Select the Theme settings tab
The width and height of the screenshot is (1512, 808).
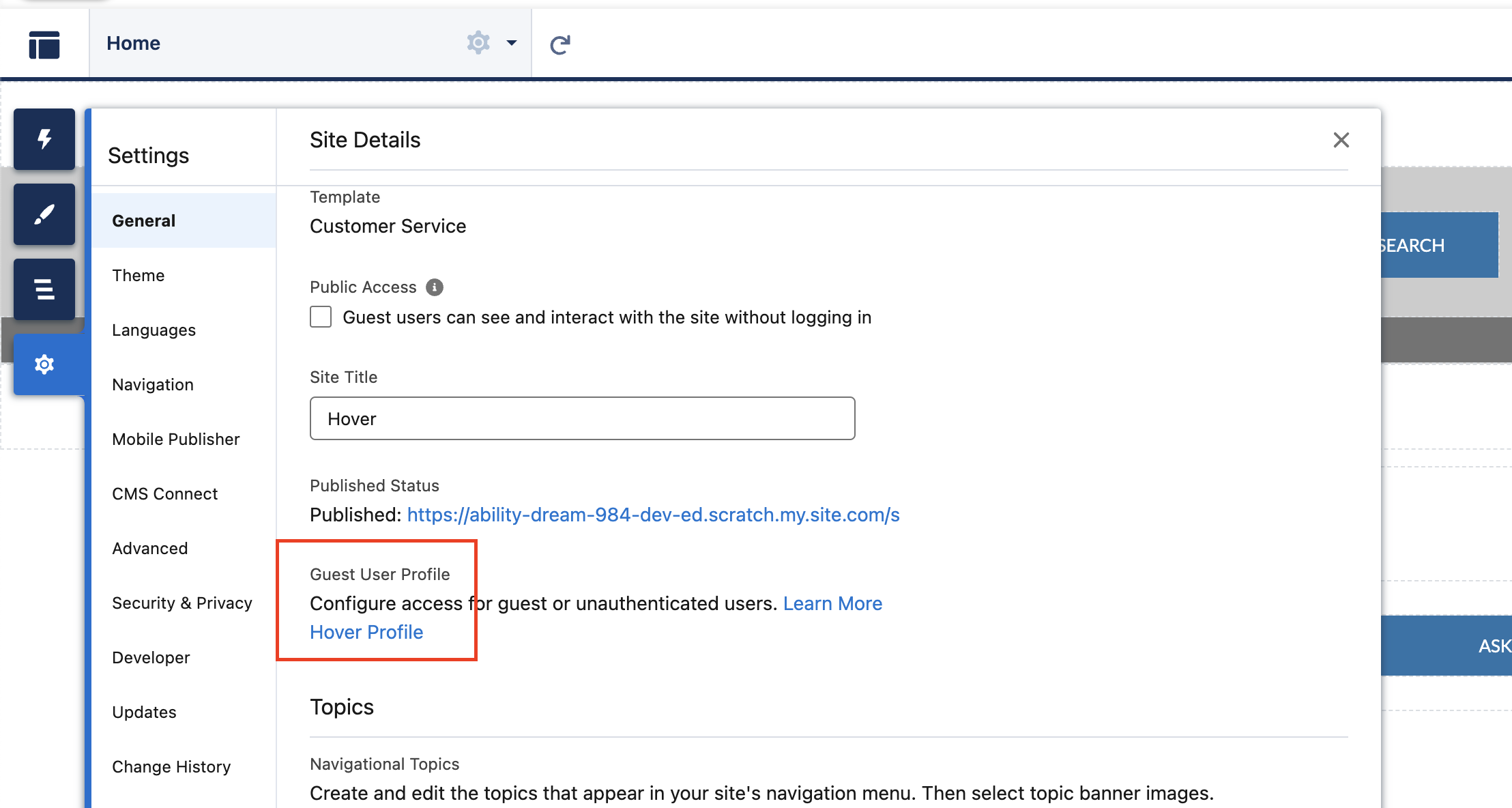coord(139,275)
